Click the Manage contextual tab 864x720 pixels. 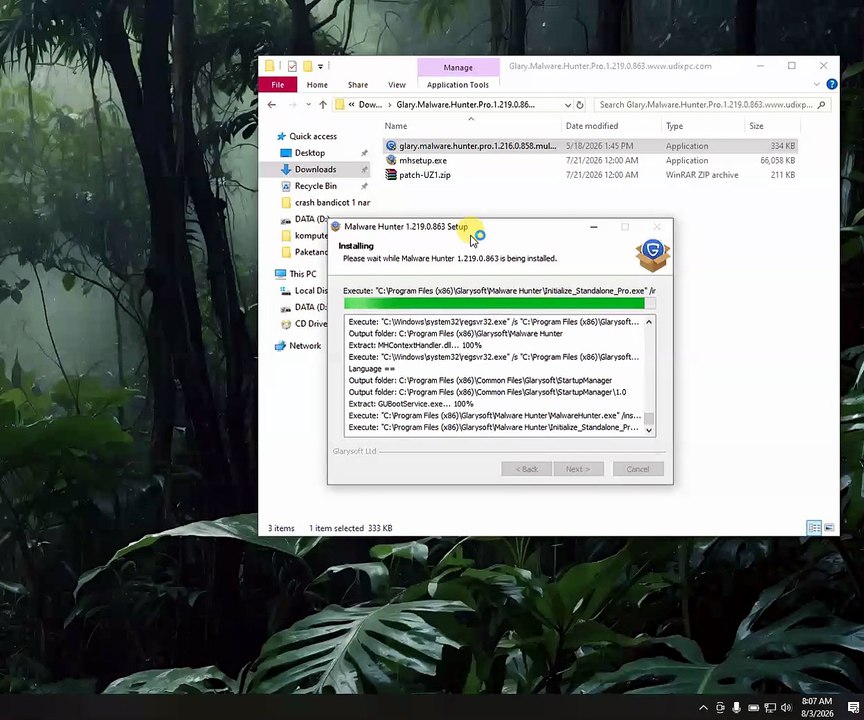click(458, 67)
